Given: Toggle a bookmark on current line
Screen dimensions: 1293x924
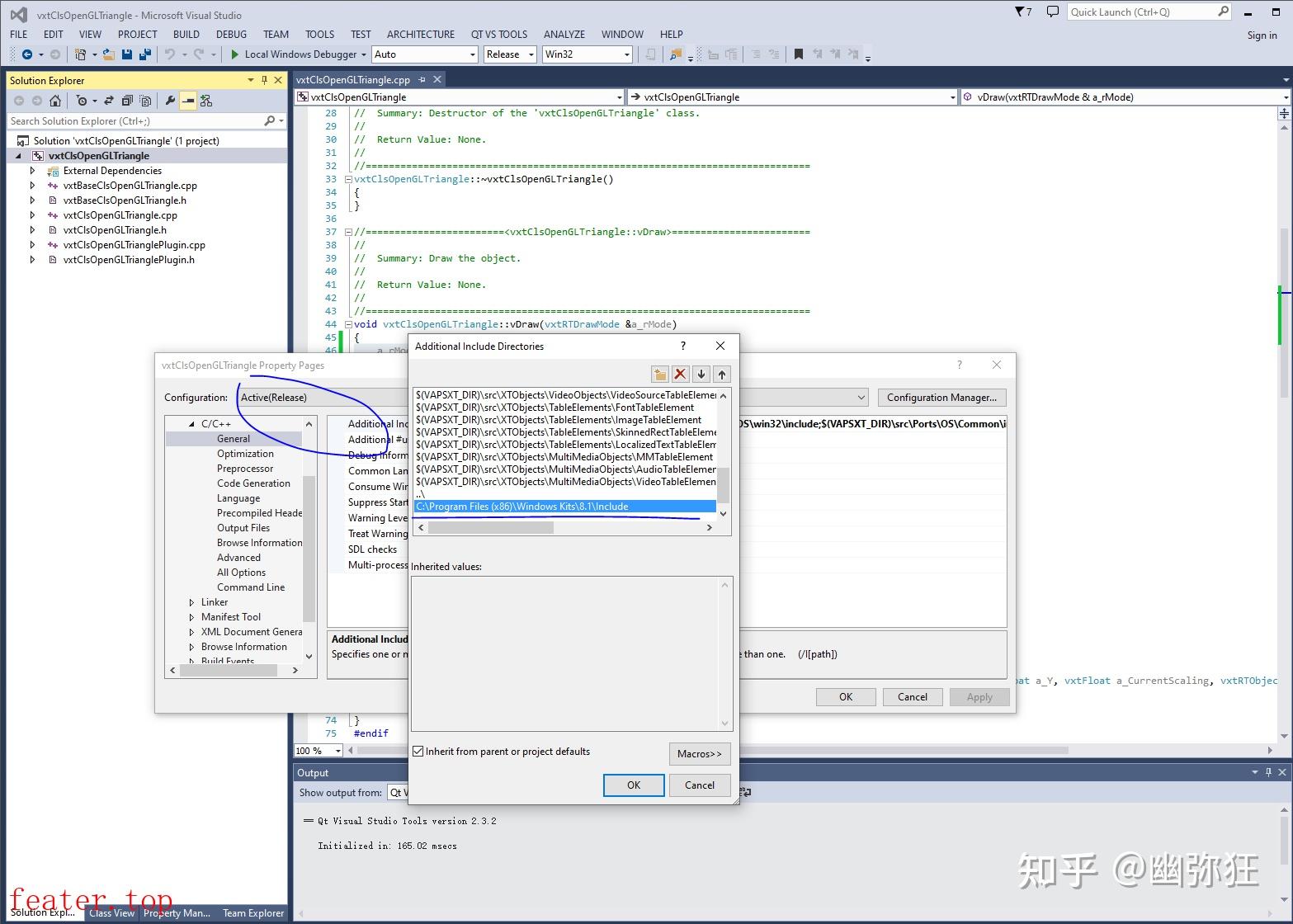Looking at the screenshot, I should (799, 54).
